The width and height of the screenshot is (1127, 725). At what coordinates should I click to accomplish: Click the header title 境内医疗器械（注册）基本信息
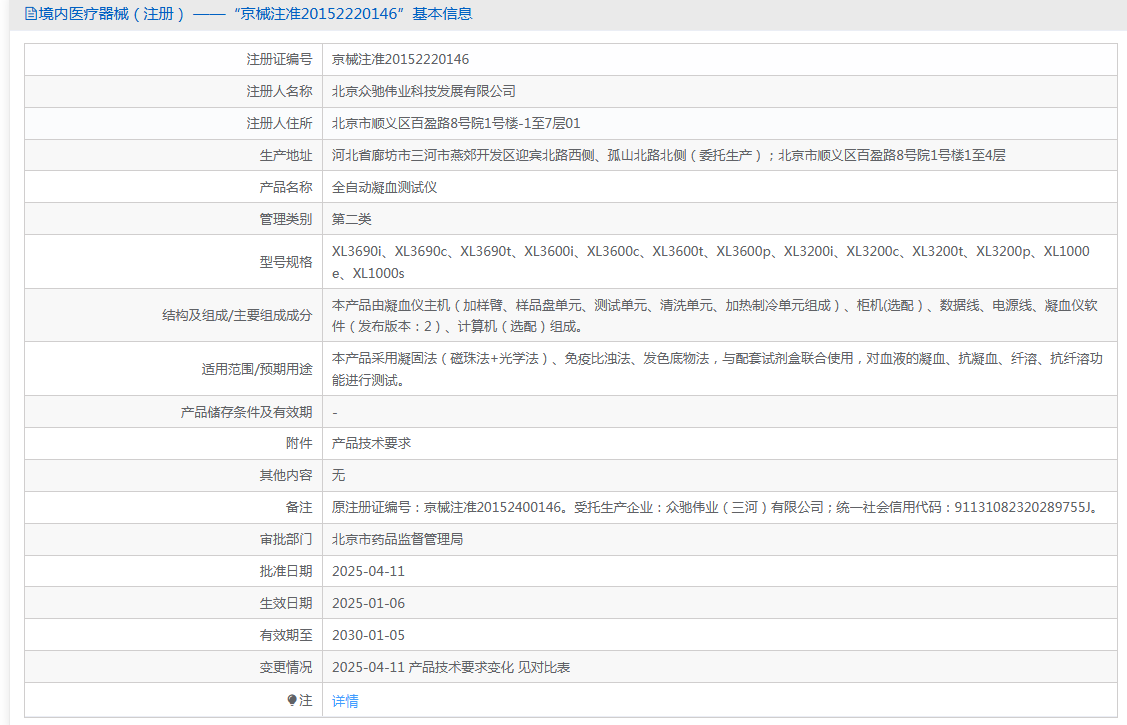(x=255, y=14)
